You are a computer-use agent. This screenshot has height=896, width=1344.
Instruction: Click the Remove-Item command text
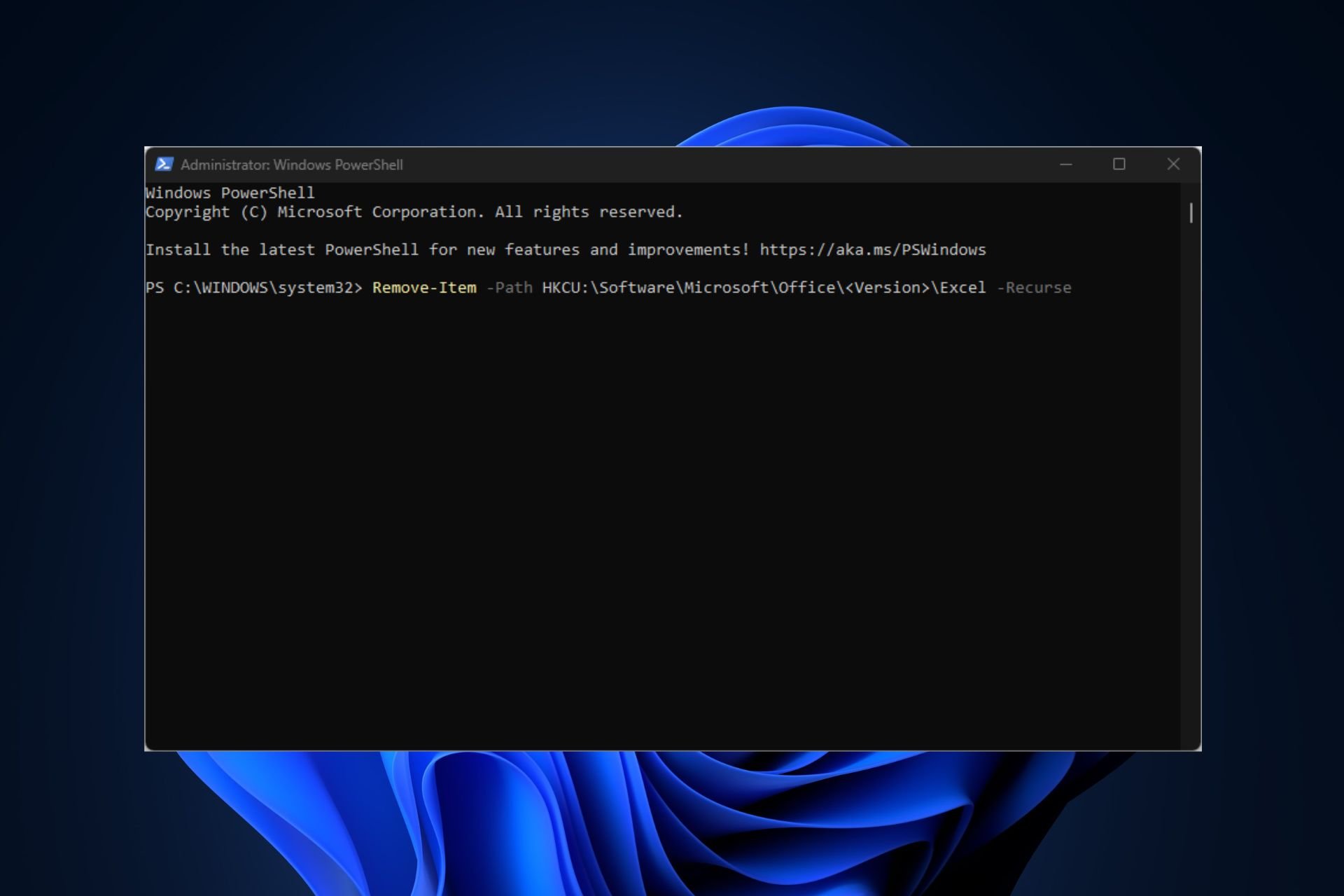click(x=424, y=288)
